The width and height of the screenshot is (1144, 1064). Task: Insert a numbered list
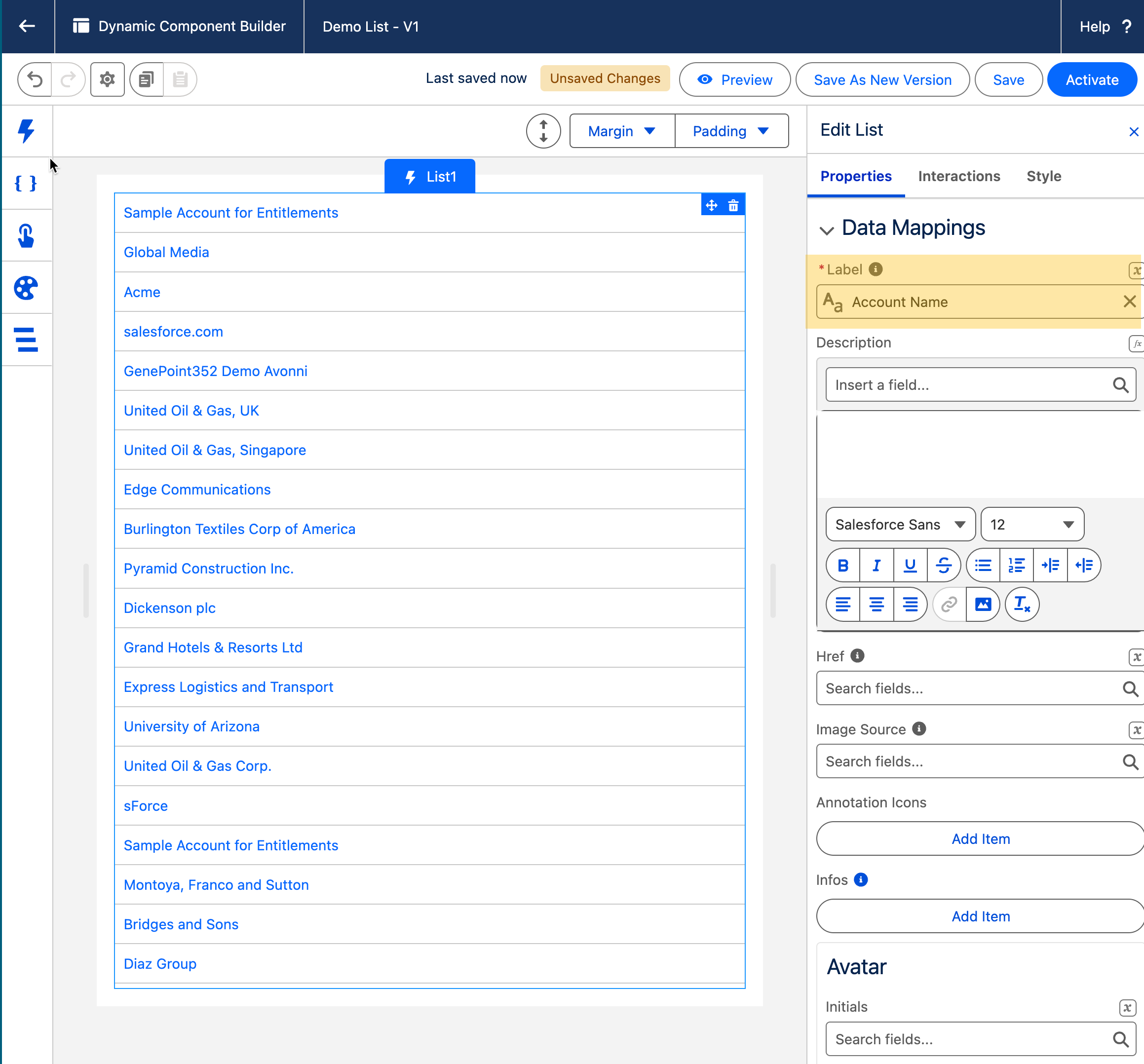pyautogui.click(x=1017, y=566)
